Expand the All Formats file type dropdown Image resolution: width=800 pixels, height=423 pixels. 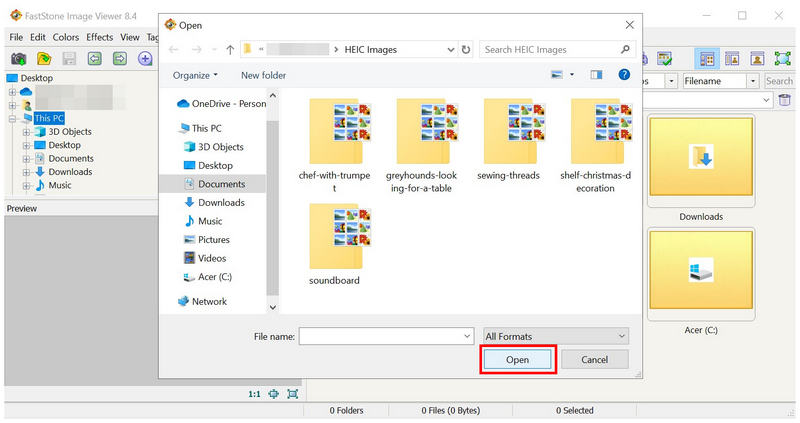(x=621, y=336)
